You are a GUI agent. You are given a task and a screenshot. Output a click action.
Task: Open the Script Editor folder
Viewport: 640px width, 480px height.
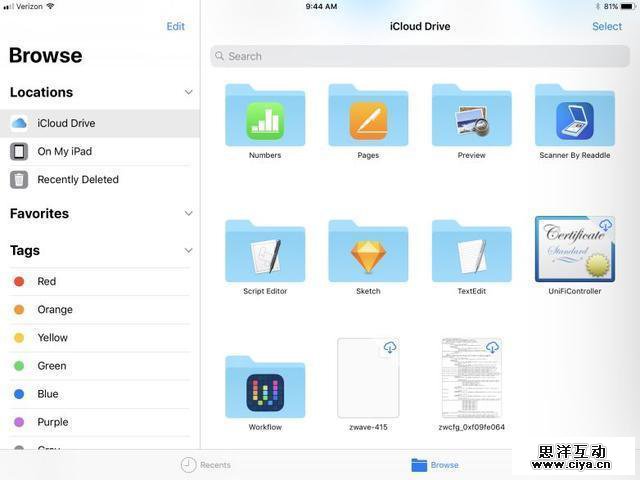265,253
